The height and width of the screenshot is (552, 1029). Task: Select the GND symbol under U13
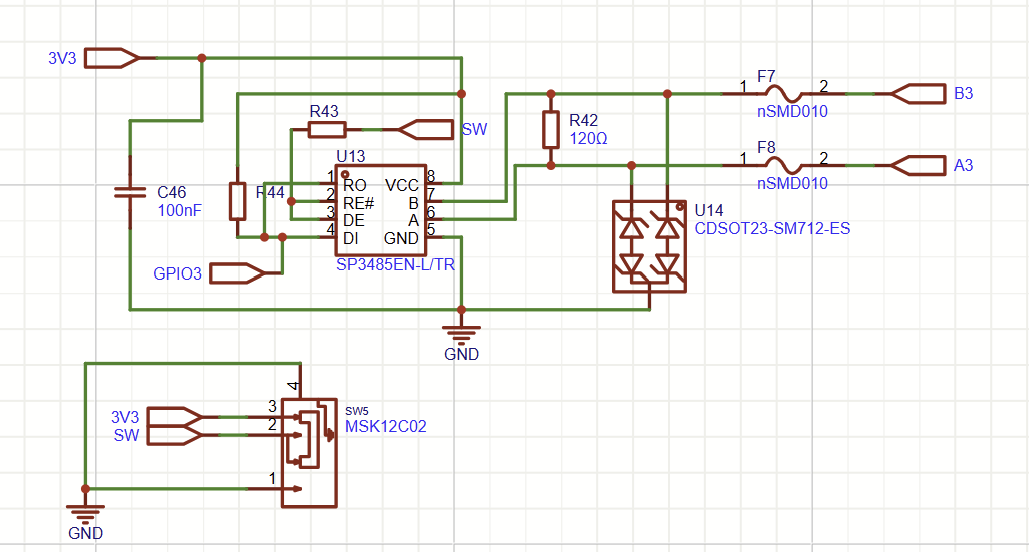pyautogui.click(x=461, y=336)
